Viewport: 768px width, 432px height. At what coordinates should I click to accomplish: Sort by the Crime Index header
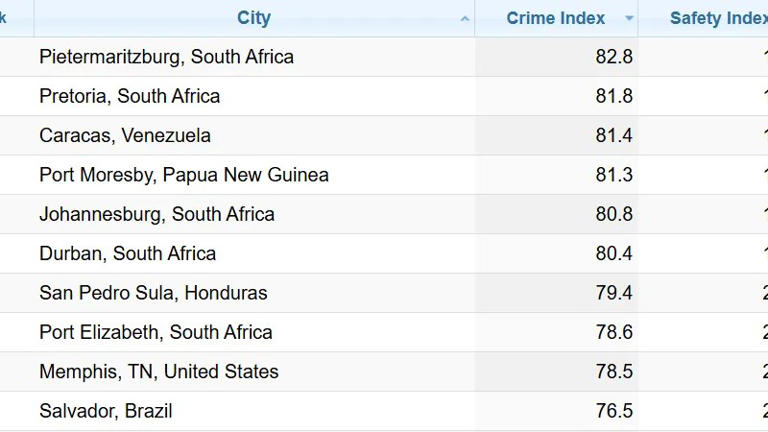click(x=555, y=18)
